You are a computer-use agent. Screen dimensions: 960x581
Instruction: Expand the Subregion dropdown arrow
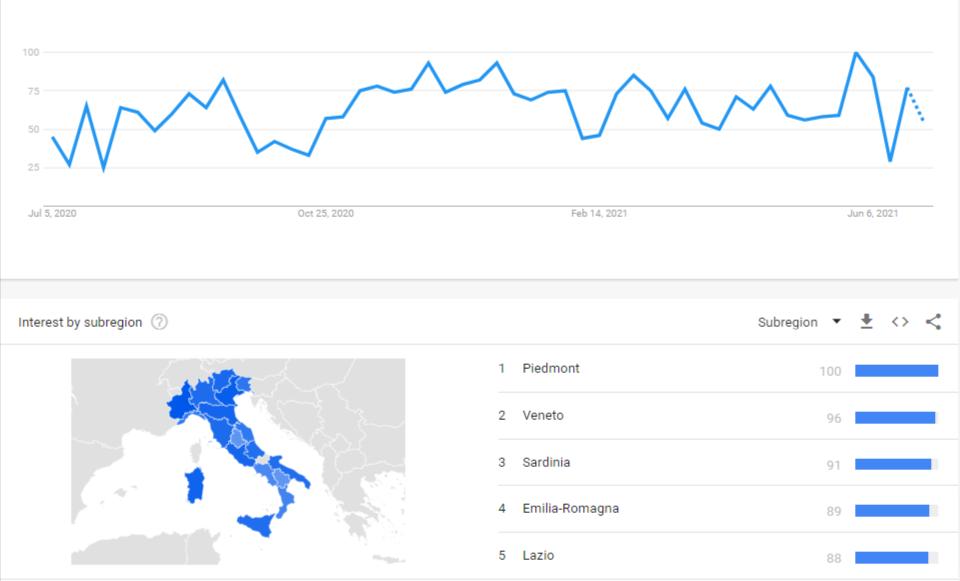click(x=836, y=321)
